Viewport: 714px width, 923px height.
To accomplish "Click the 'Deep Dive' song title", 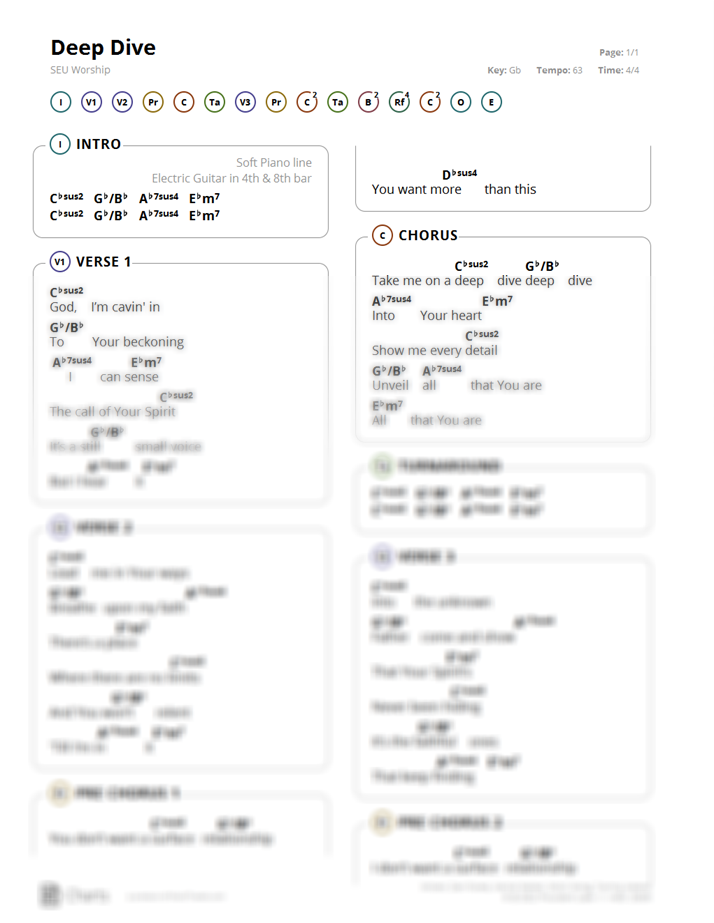I will (x=103, y=48).
